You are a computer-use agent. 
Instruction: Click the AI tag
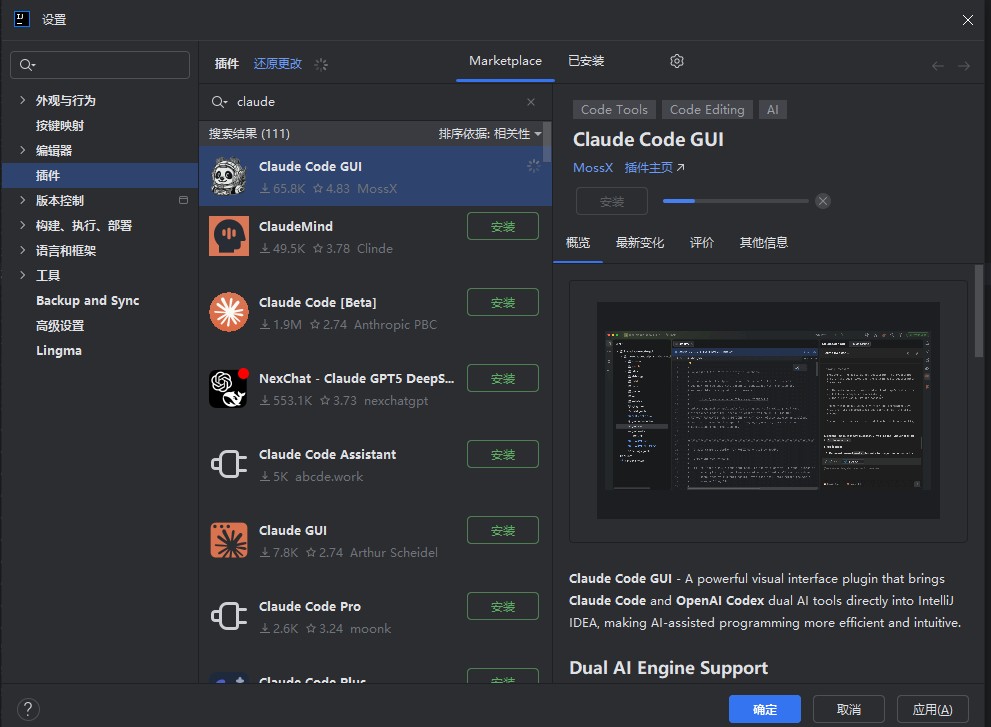click(772, 109)
